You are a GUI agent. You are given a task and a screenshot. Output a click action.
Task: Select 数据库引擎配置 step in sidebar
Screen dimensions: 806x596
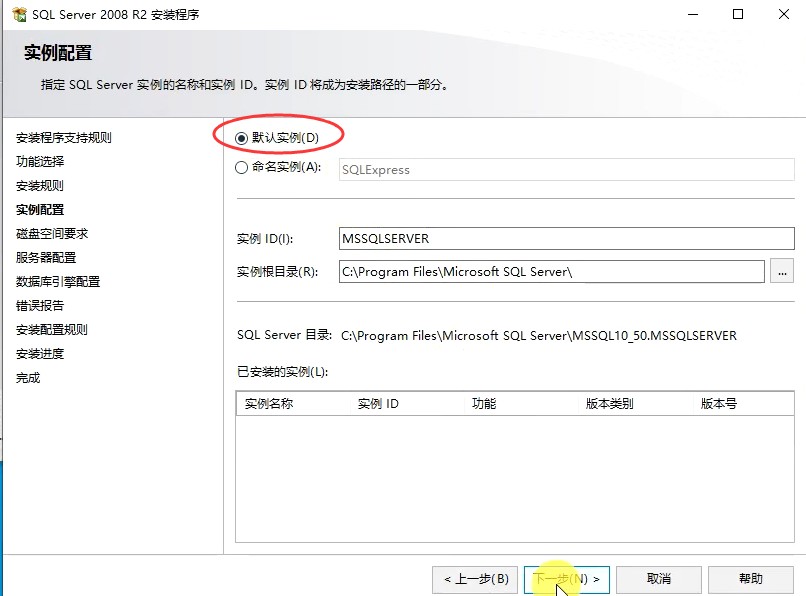pyautogui.click(x=58, y=282)
